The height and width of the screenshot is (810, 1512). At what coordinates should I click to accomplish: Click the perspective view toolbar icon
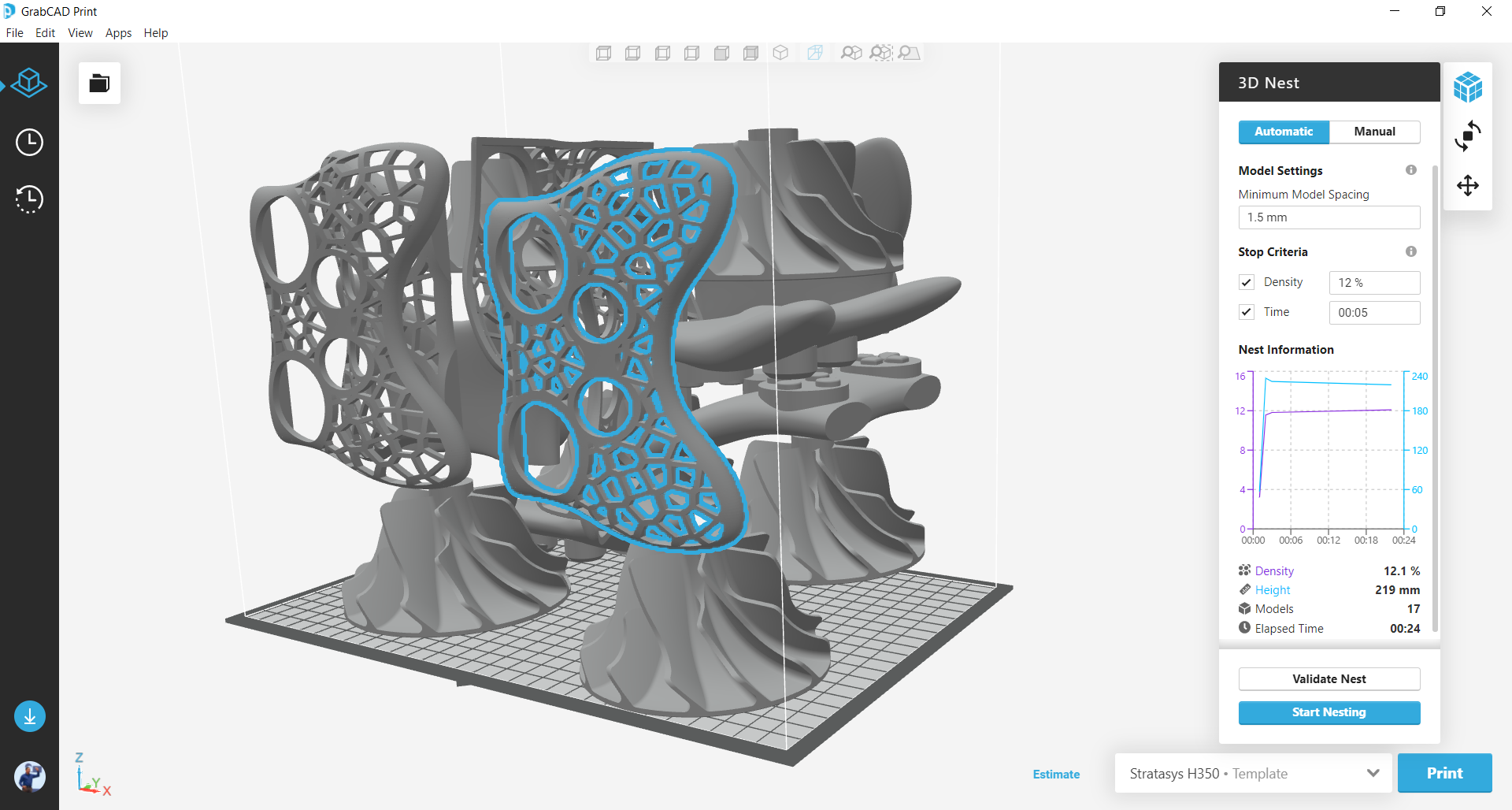(x=814, y=53)
